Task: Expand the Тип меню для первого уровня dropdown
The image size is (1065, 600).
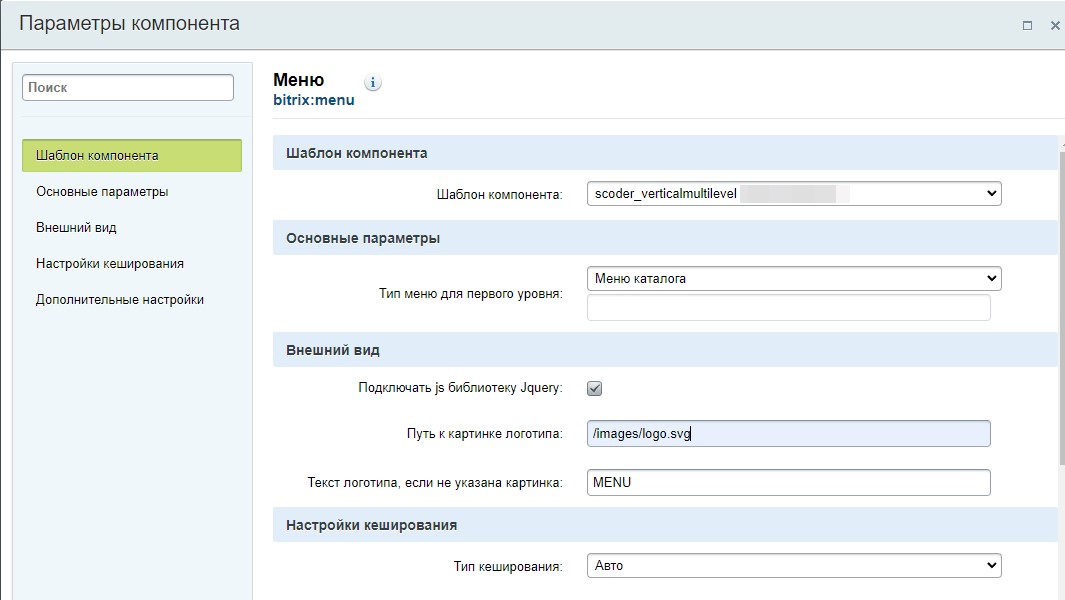Action: pos(793,279)
